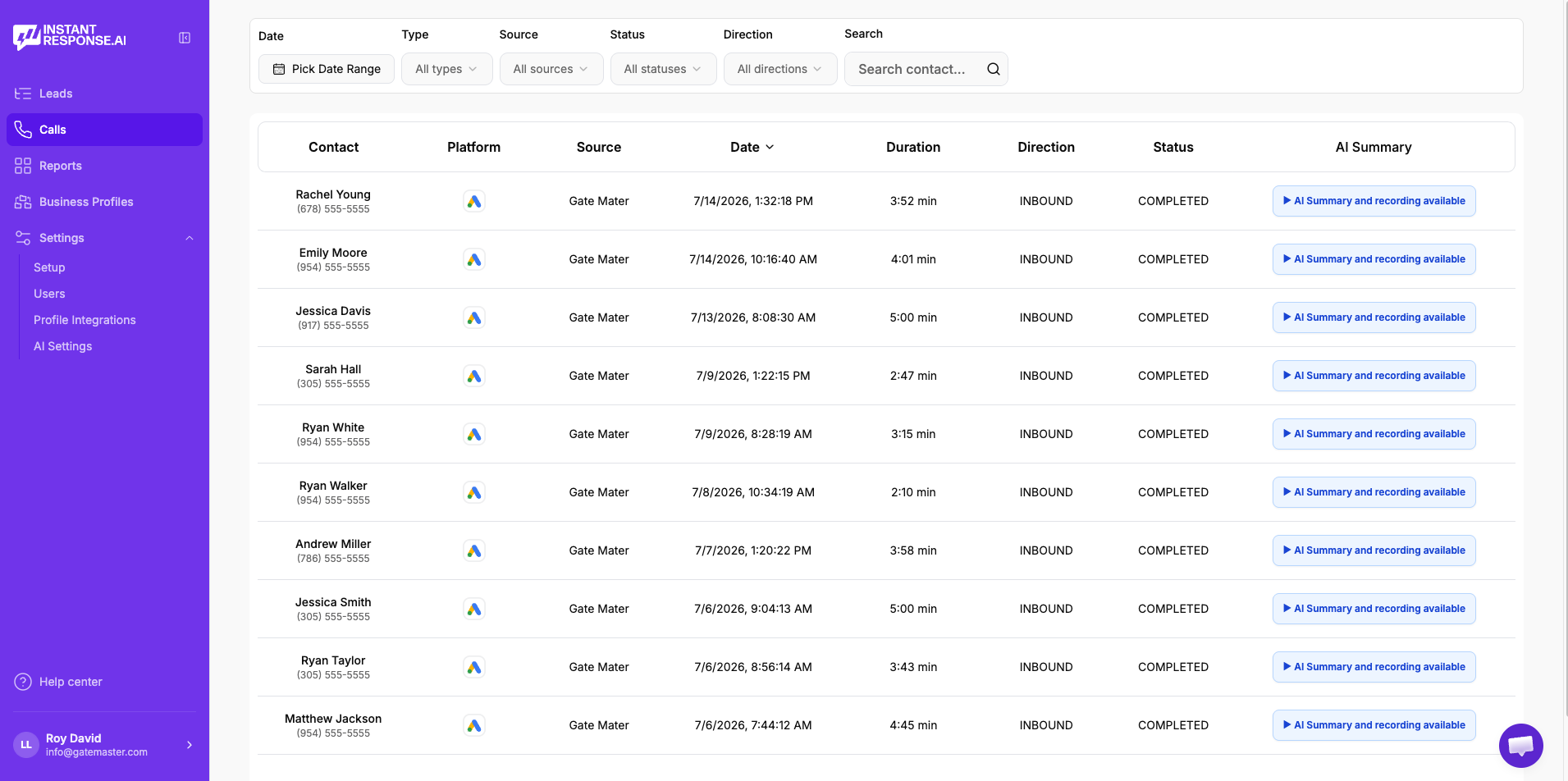Play AI summary for Sarah Hall
This screenshot has height=781, width=1568.
tap(1374, 376)
